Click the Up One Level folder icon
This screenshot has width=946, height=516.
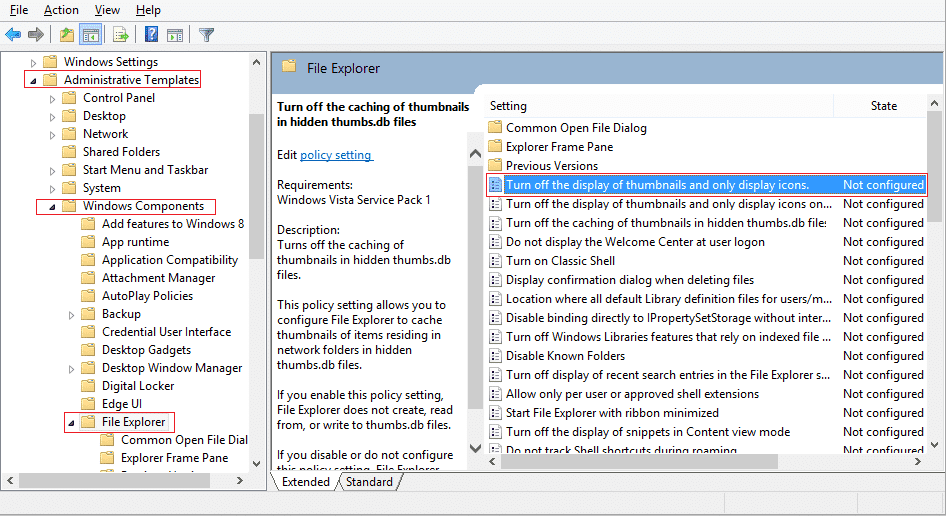(x=66, y=35)
